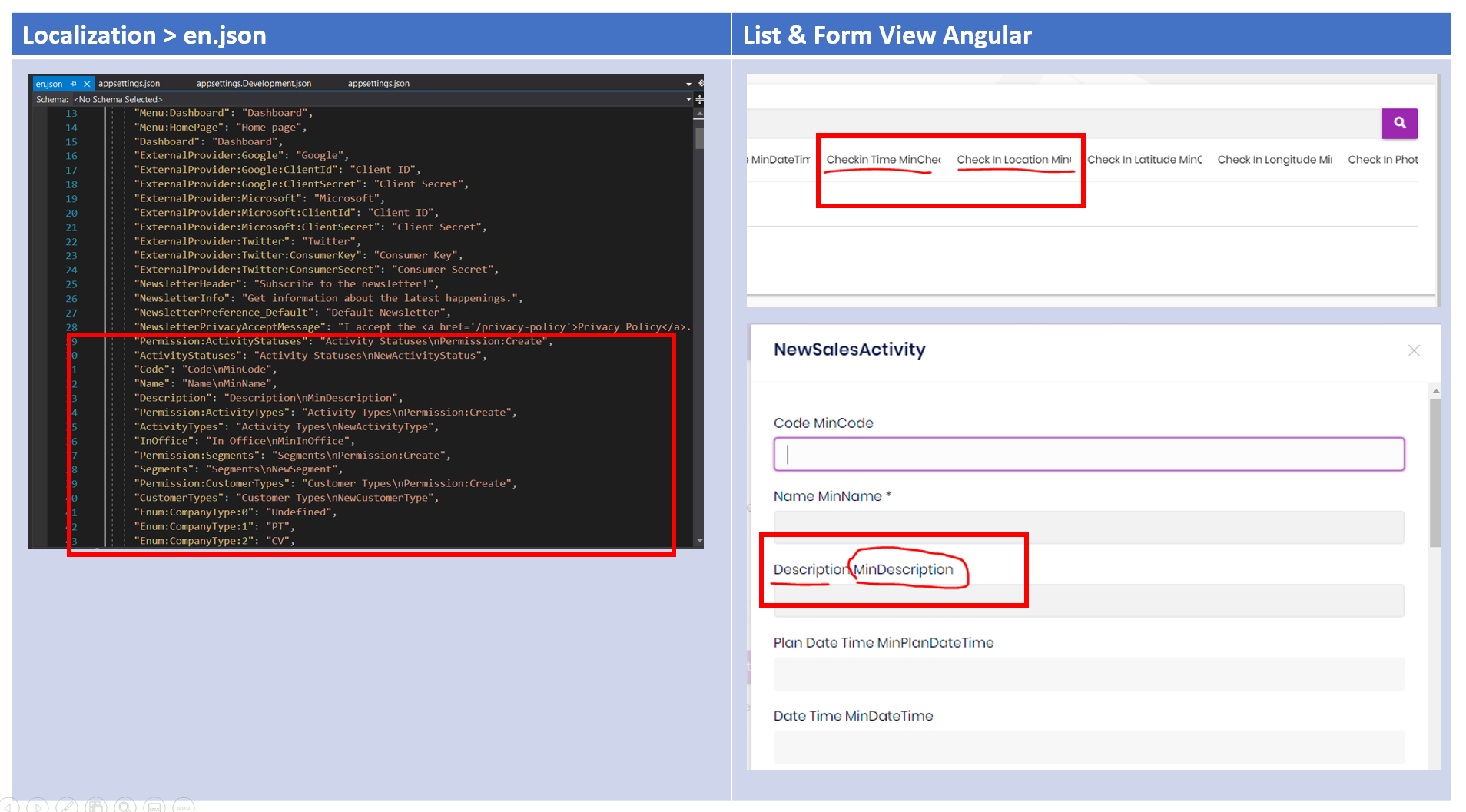The width and height of the screenshot is (1466, 812).
Task: Close the NewSalesActivity dialog with X
Action: pos(1413,350)
